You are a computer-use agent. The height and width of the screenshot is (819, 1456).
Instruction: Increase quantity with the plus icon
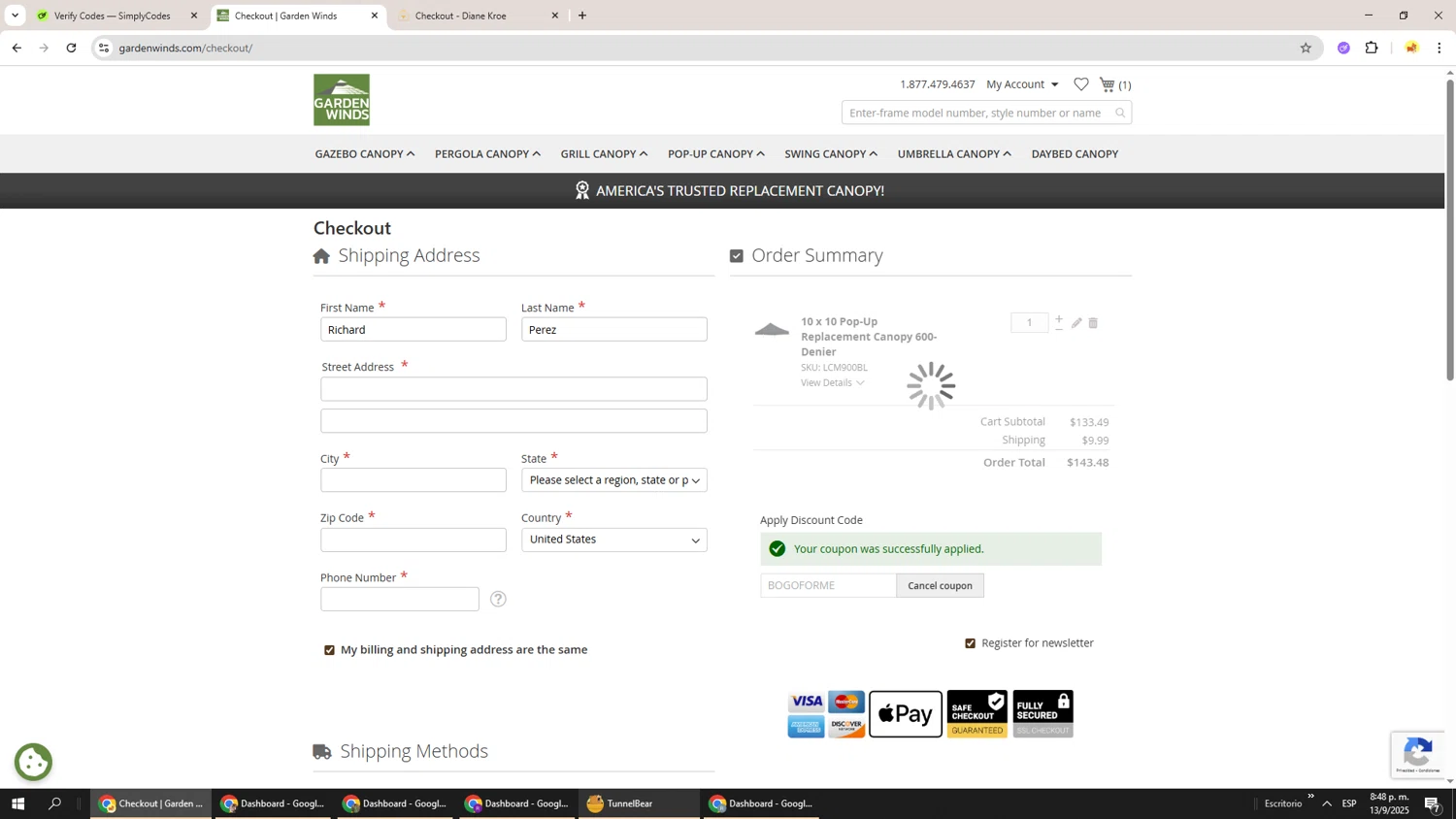[x=1059, y=318]
